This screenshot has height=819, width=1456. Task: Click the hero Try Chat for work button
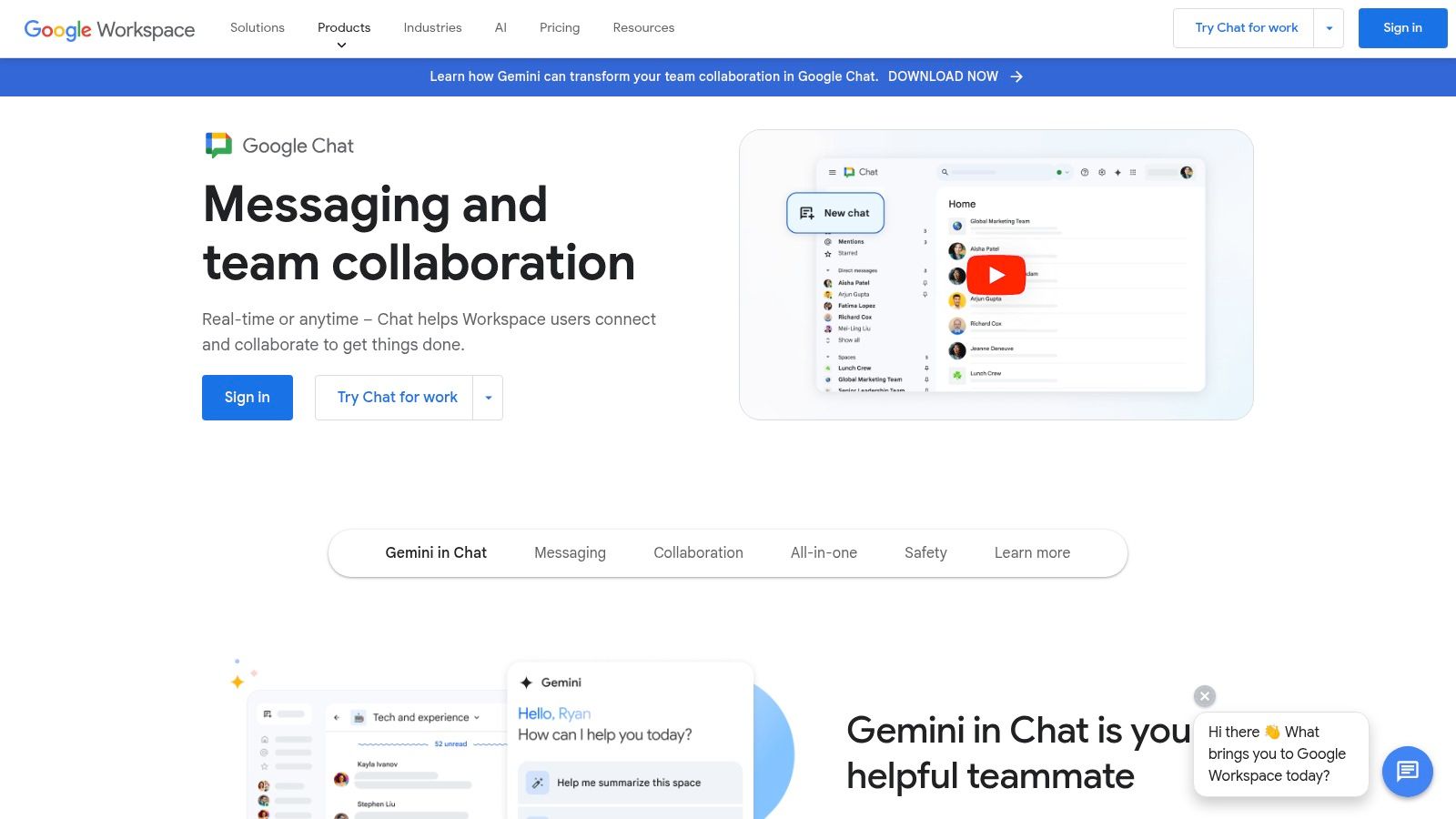click(395, 398)
